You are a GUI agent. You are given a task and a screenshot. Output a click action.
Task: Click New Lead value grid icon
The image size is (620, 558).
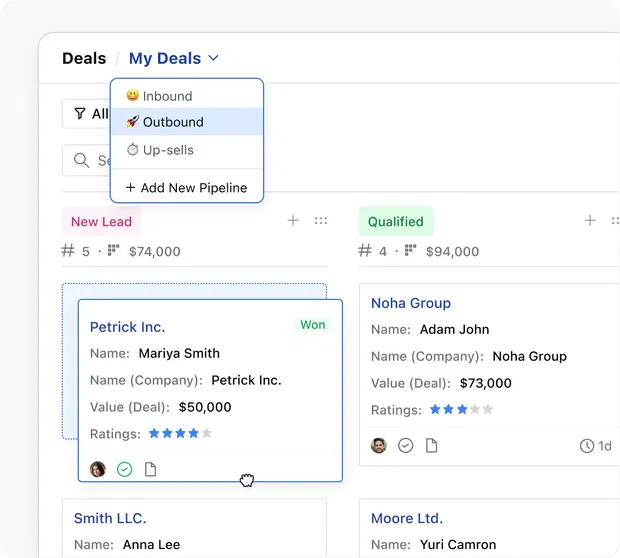(x=113, y=250)
